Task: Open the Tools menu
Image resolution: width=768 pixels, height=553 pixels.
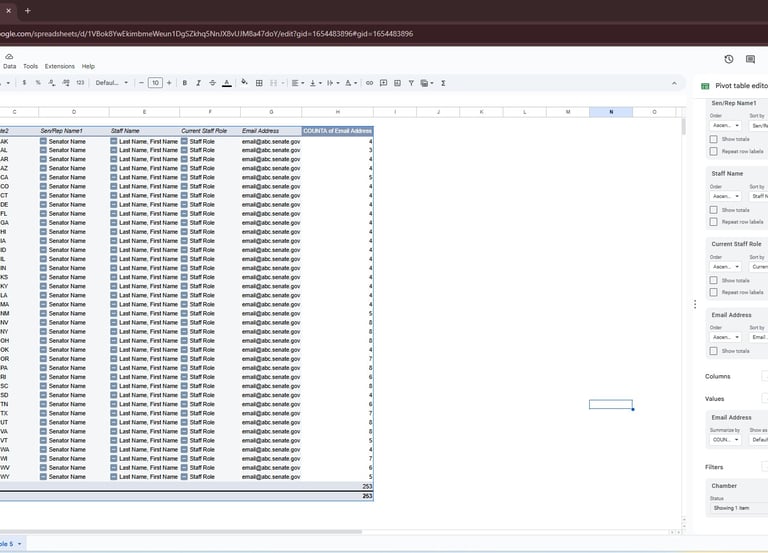Action: click(x=30, y=66)
